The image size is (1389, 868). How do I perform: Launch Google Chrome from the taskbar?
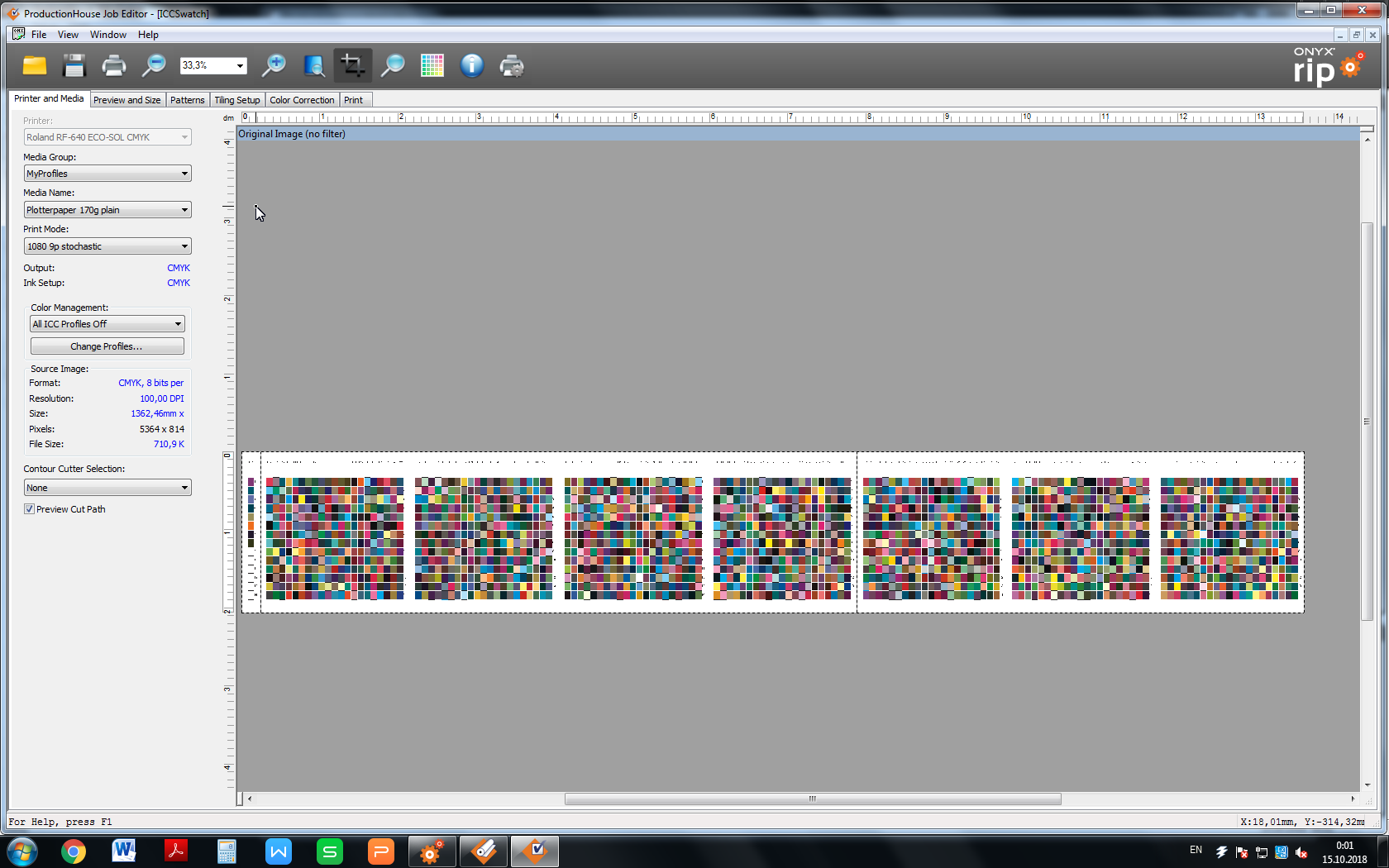[x=73, y=851]
